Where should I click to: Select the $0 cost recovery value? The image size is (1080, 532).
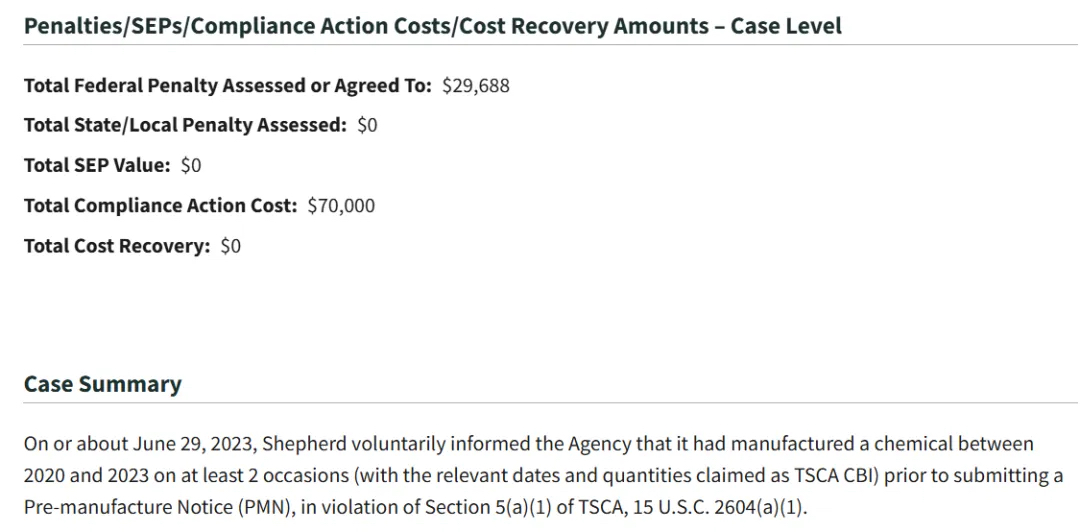[x=231, y=245]
